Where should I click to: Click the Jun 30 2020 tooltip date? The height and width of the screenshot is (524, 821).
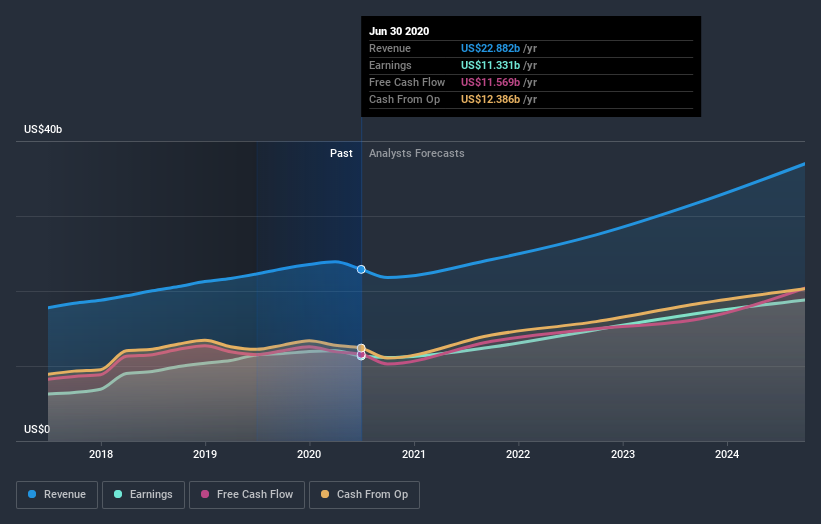click(399, 31)
